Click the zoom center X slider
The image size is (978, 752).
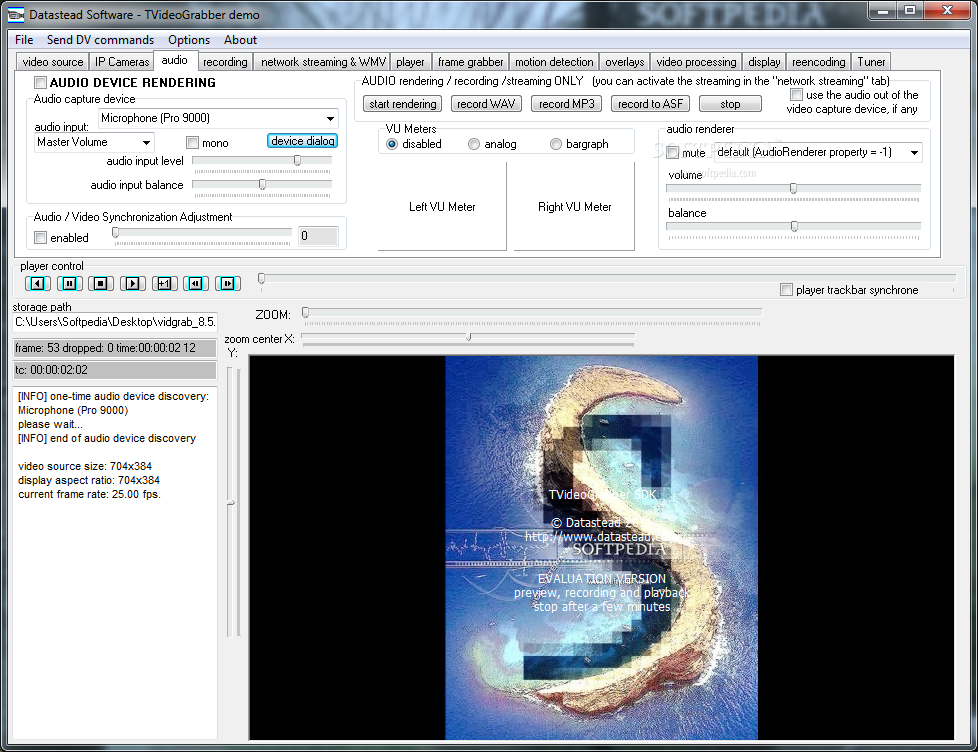point(468,337)
